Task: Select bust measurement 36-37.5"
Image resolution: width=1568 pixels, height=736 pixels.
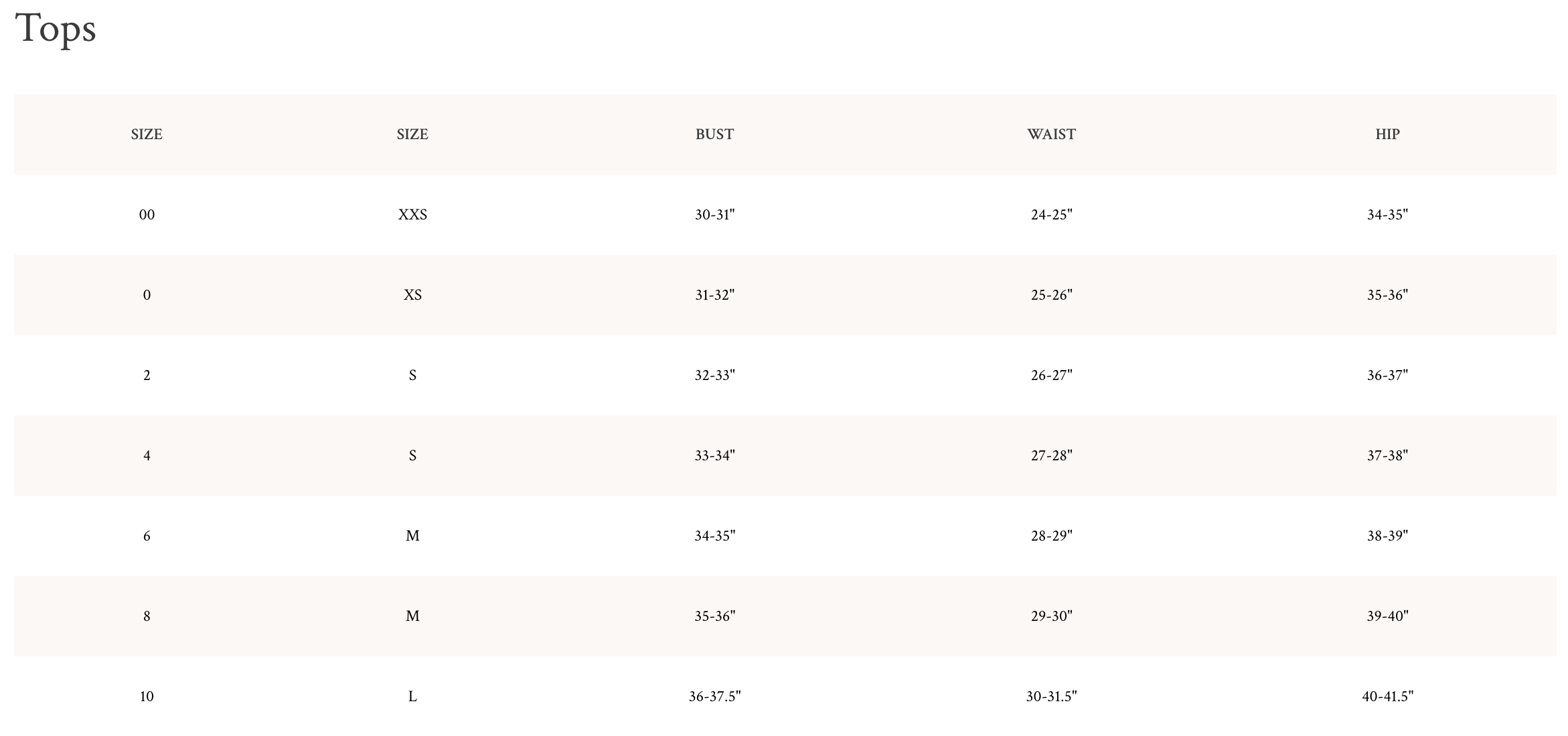Action: 714,697
